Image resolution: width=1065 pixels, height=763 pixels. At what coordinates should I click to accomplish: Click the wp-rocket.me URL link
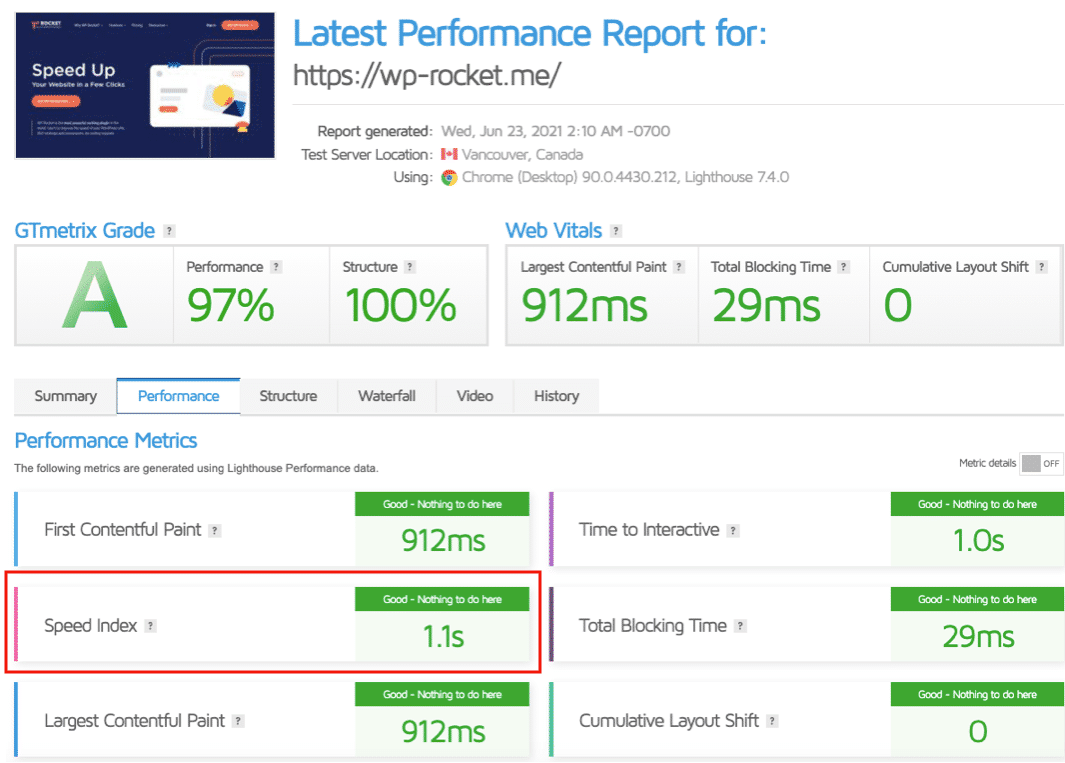[x=427, y=75]
